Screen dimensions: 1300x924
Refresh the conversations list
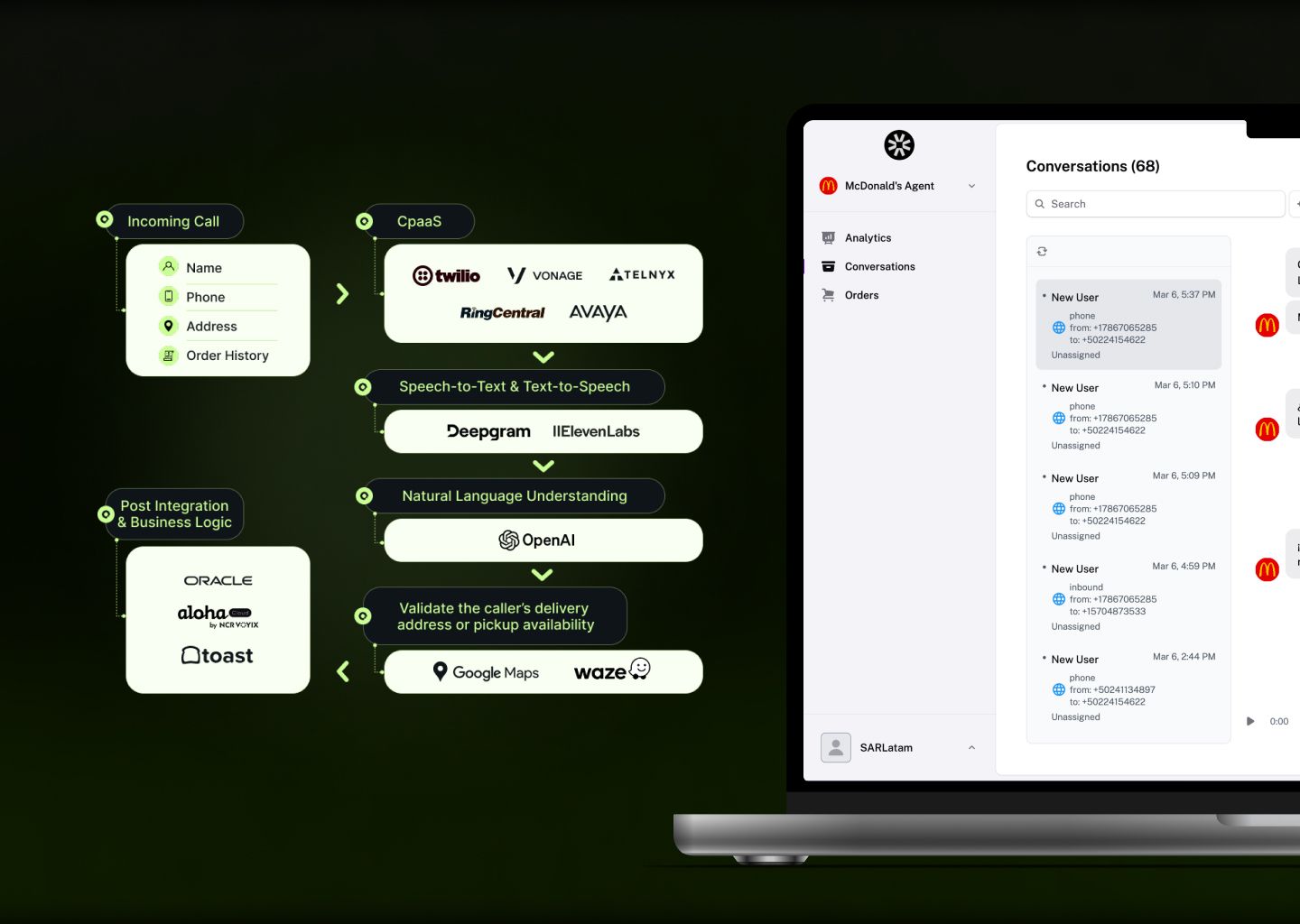click(x=1042, y=252)
